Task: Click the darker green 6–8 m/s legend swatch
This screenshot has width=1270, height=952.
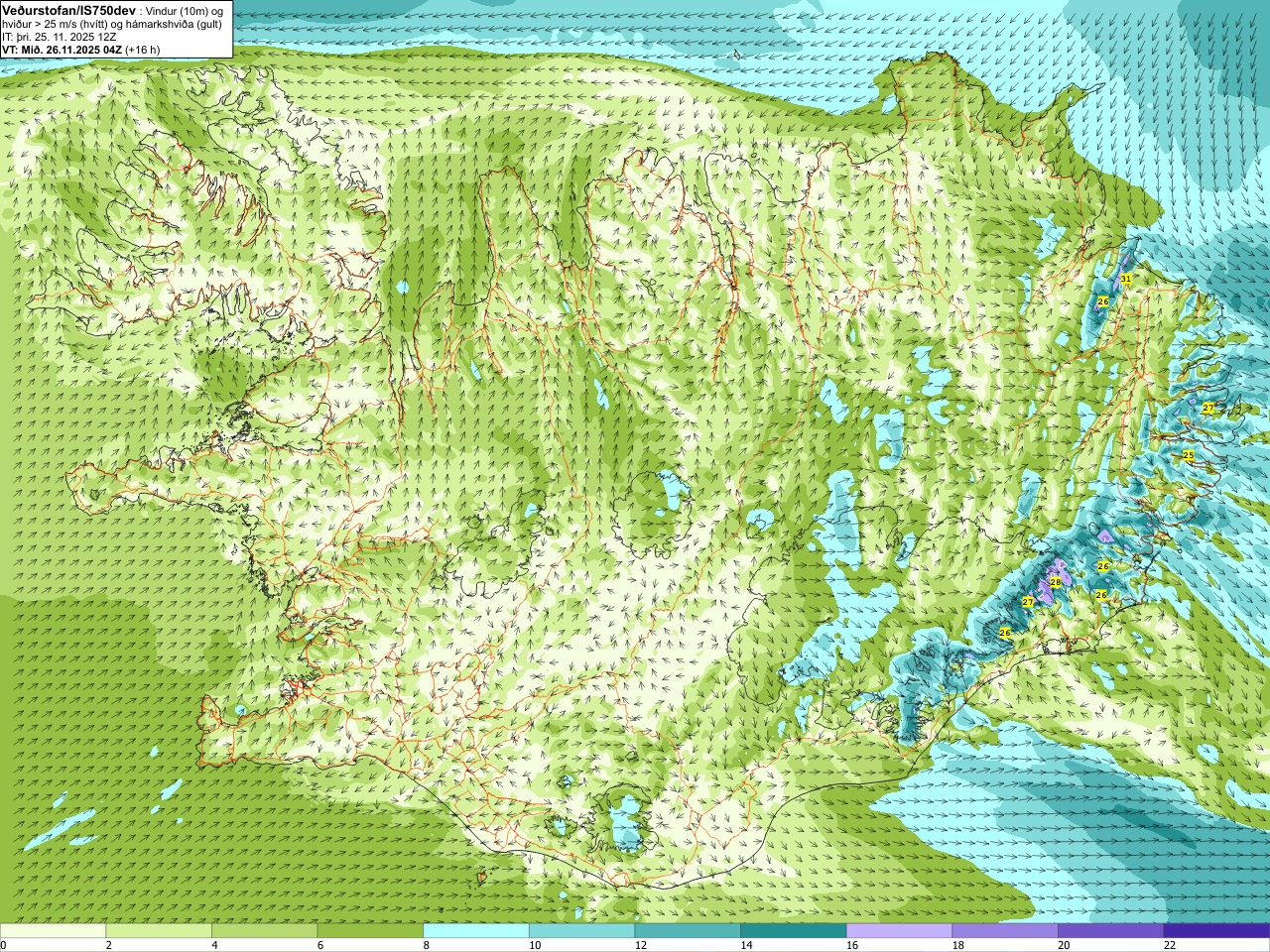Action: [x=370, y=930]
